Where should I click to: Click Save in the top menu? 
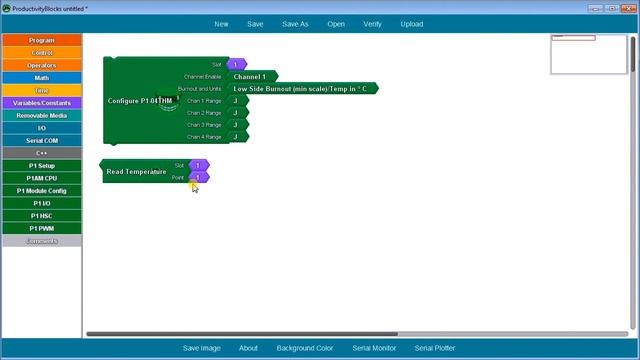[x=255, y=24]
